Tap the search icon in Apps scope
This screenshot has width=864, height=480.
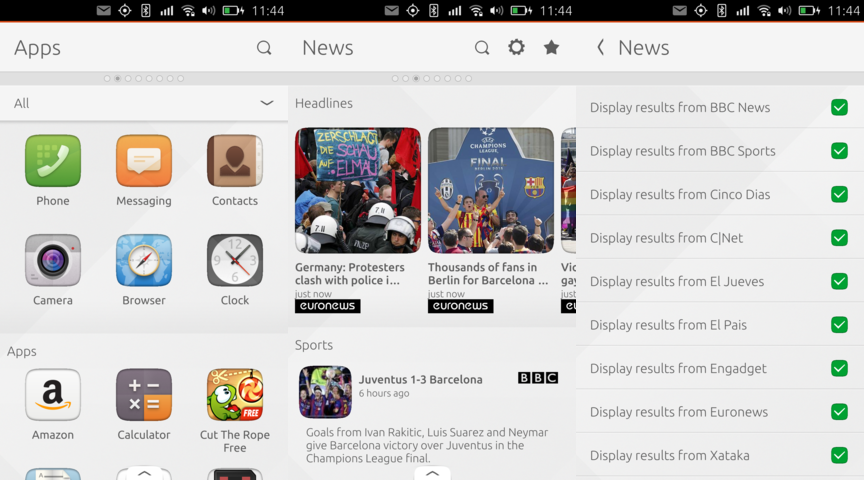coord(264,48)
